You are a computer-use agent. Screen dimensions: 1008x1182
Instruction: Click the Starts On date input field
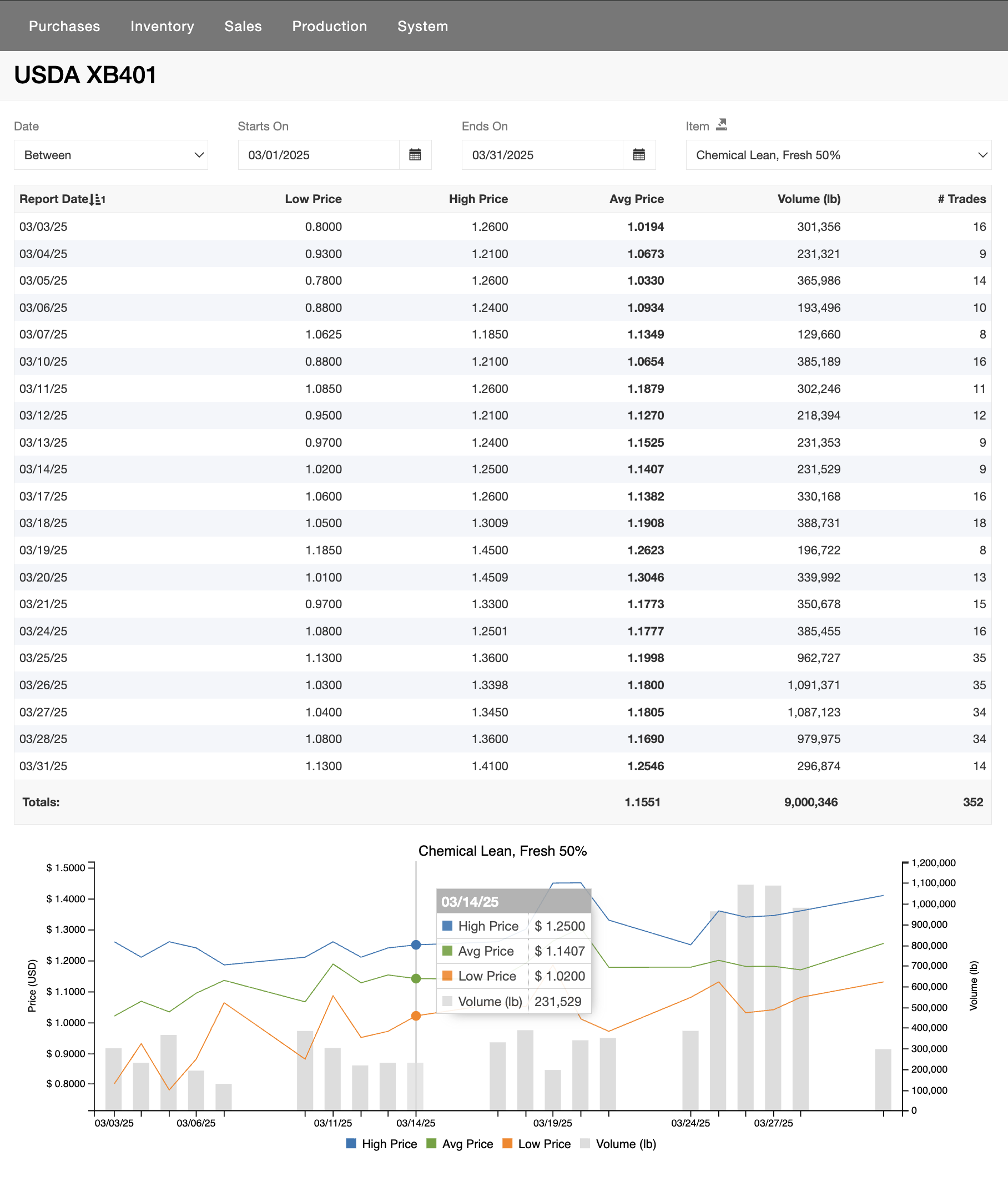click(x=317, y=155)
